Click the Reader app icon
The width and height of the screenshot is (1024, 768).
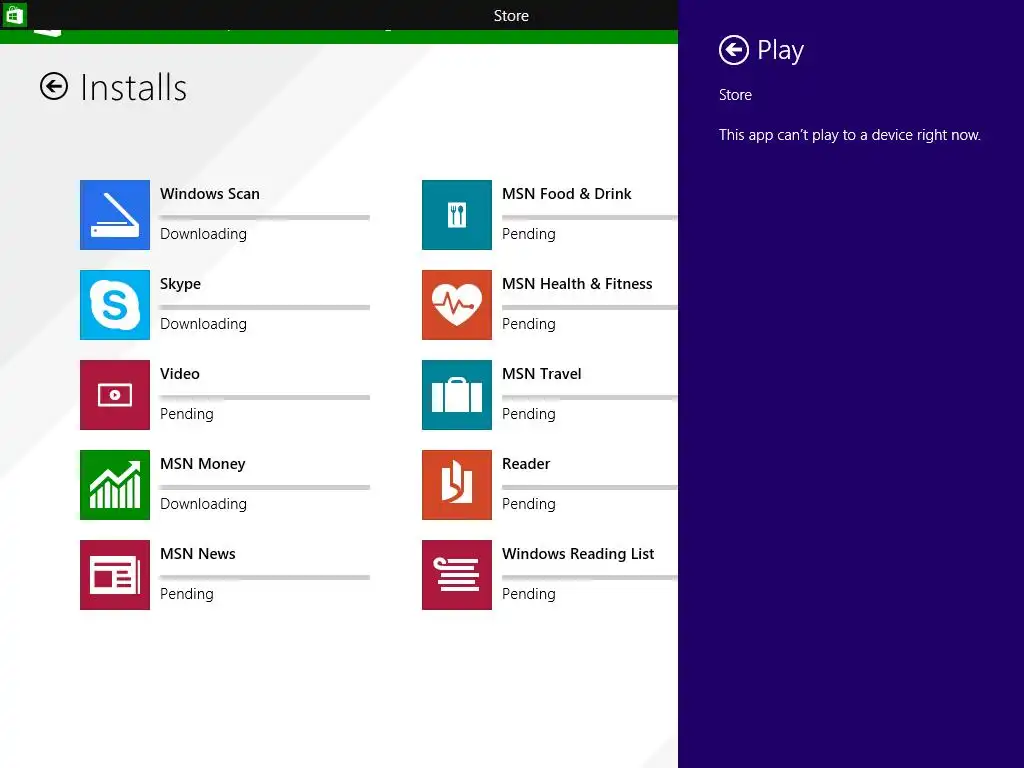click(x=456, y=485)
